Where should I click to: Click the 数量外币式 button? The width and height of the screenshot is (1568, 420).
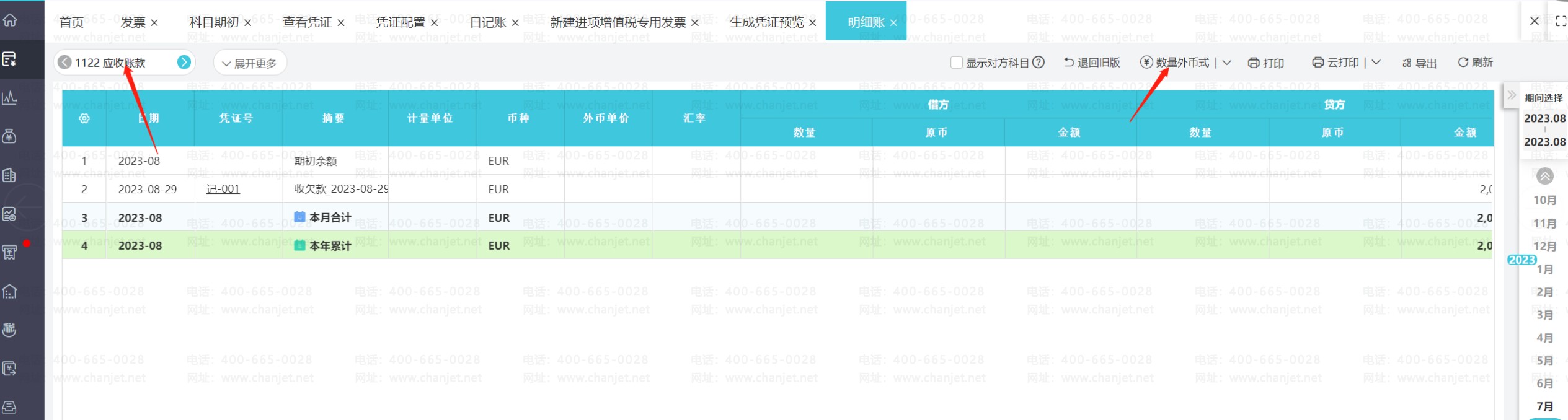1175,63
